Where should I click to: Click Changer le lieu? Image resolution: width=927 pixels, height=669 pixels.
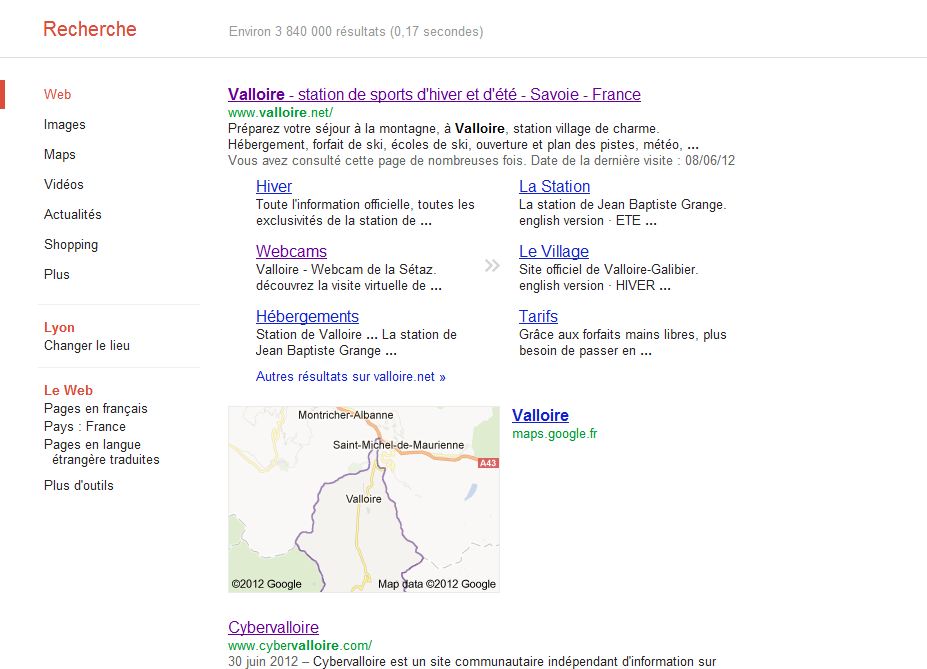click(x=87, y=346)
